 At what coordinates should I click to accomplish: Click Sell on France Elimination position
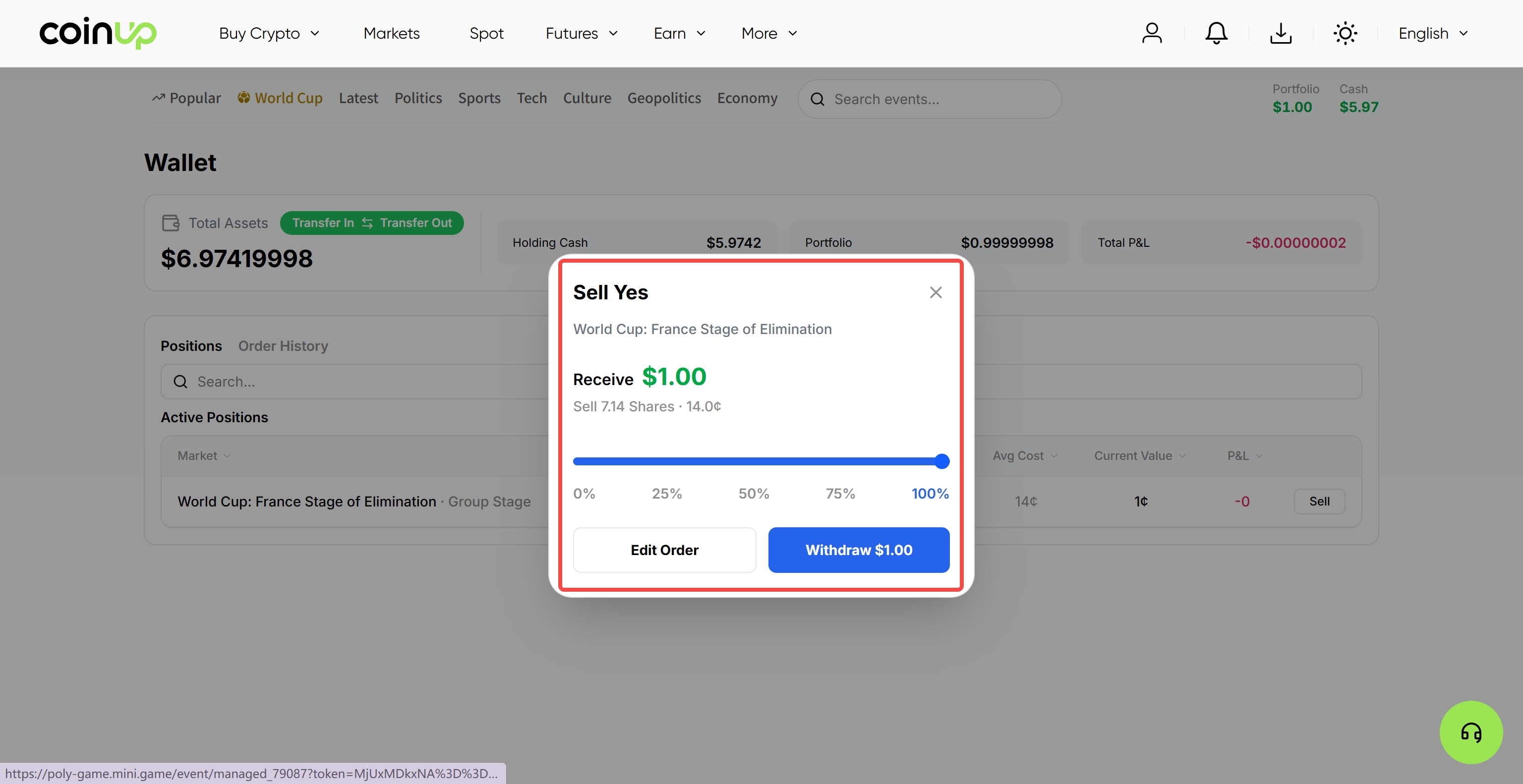click(x=1319, y=501)
